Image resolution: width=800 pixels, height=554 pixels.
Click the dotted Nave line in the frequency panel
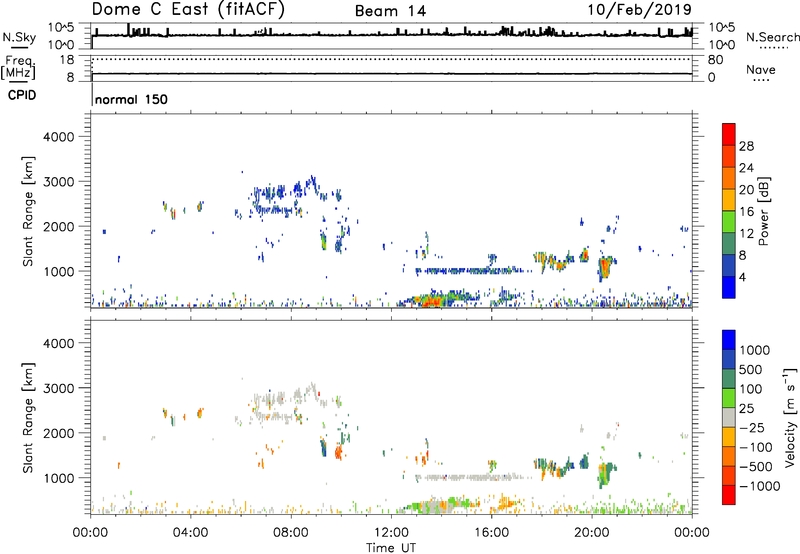click(x=392, y=59)
